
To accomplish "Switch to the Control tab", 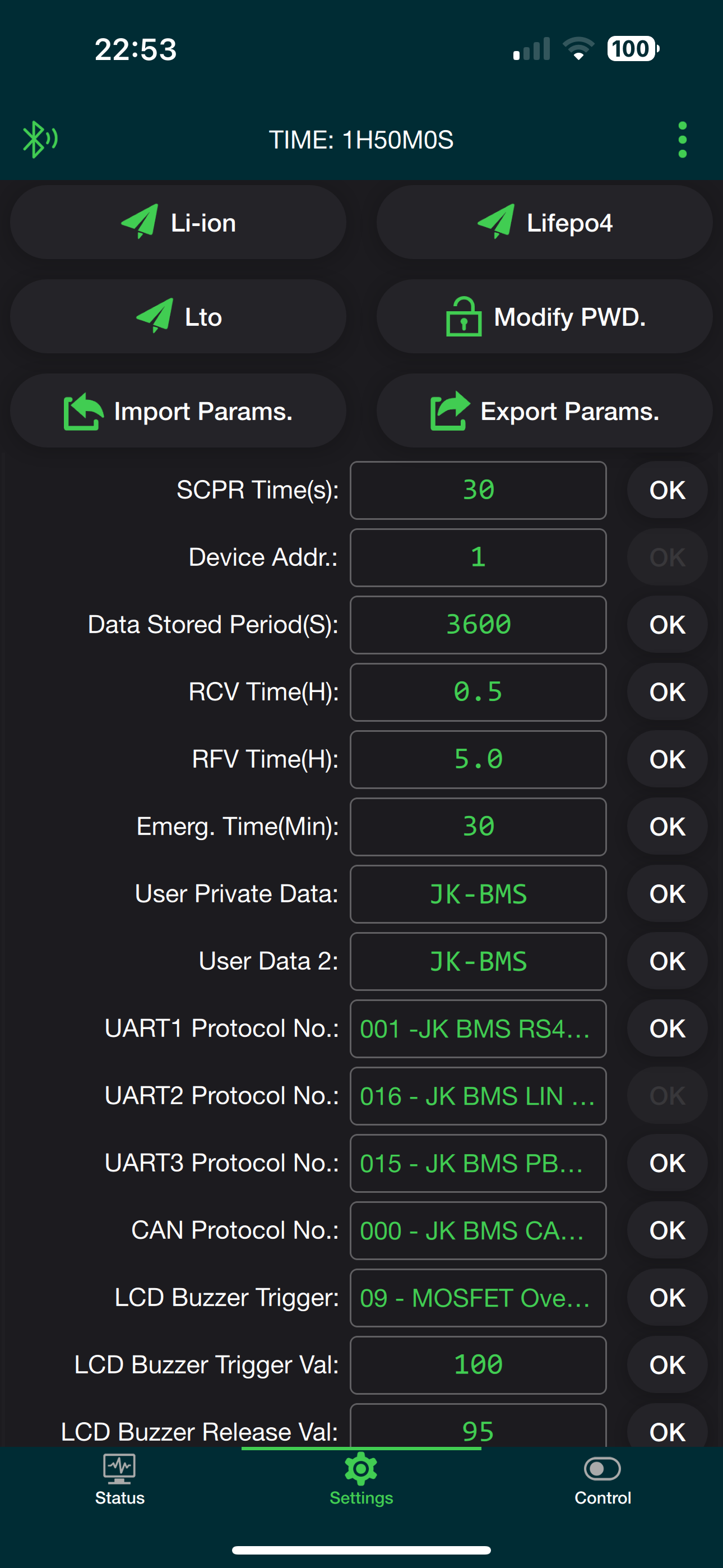I will 602,1481.
